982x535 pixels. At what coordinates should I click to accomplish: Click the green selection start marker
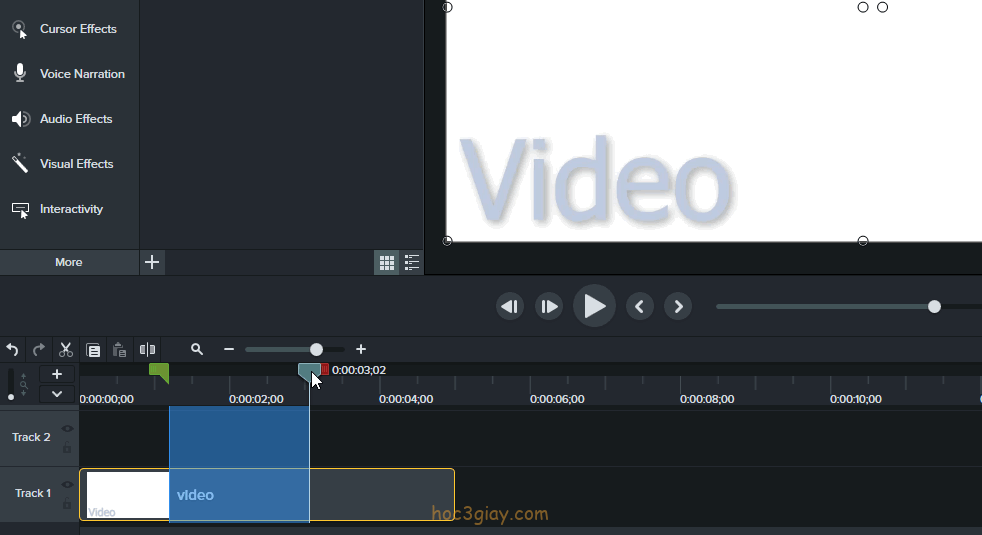pos(159,372)
